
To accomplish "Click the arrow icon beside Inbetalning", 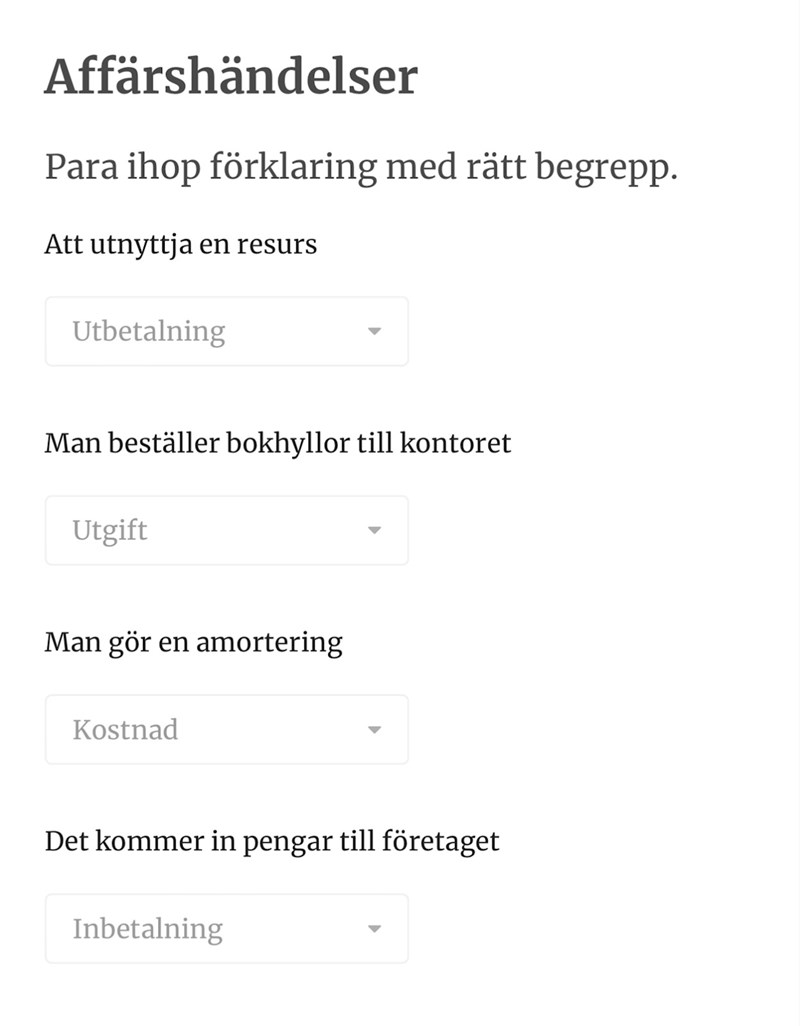I will (375, 929).
